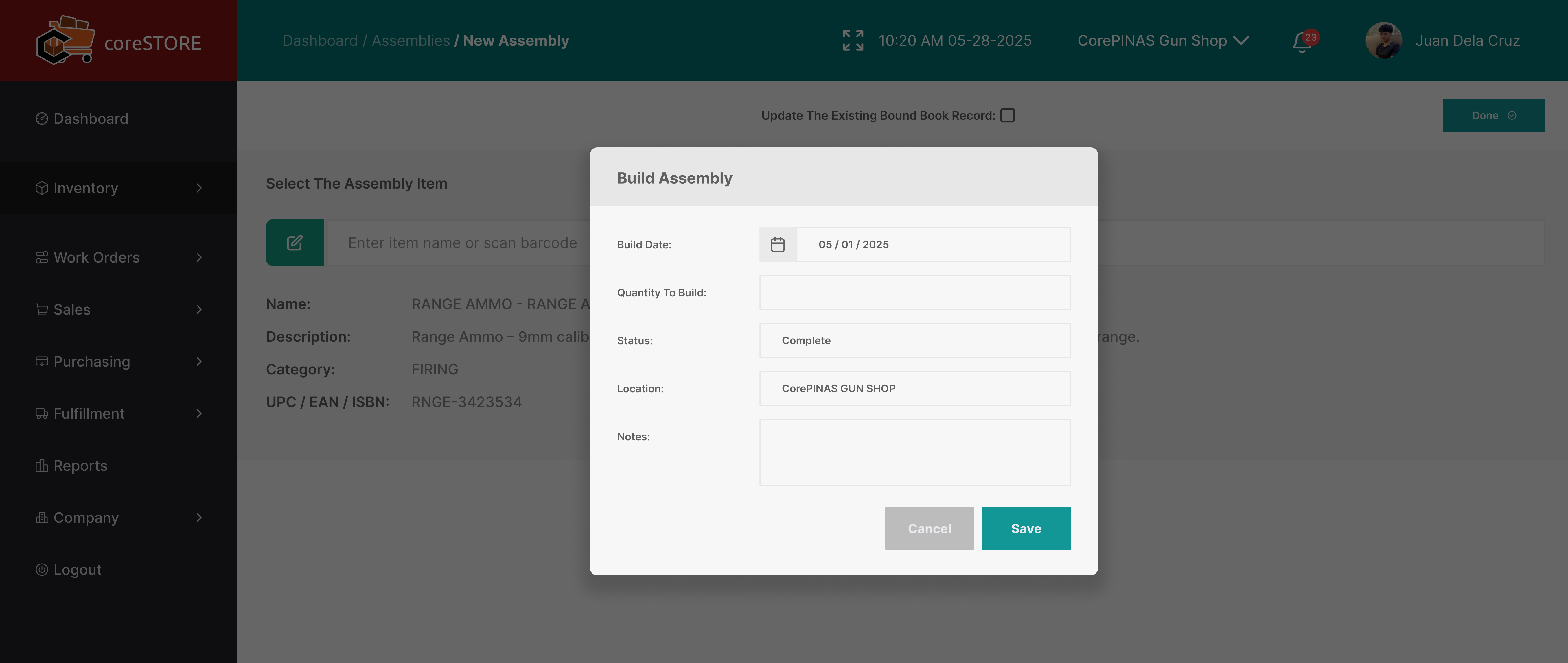
Task: Click the Notes text area
Action: click(915, 453)
